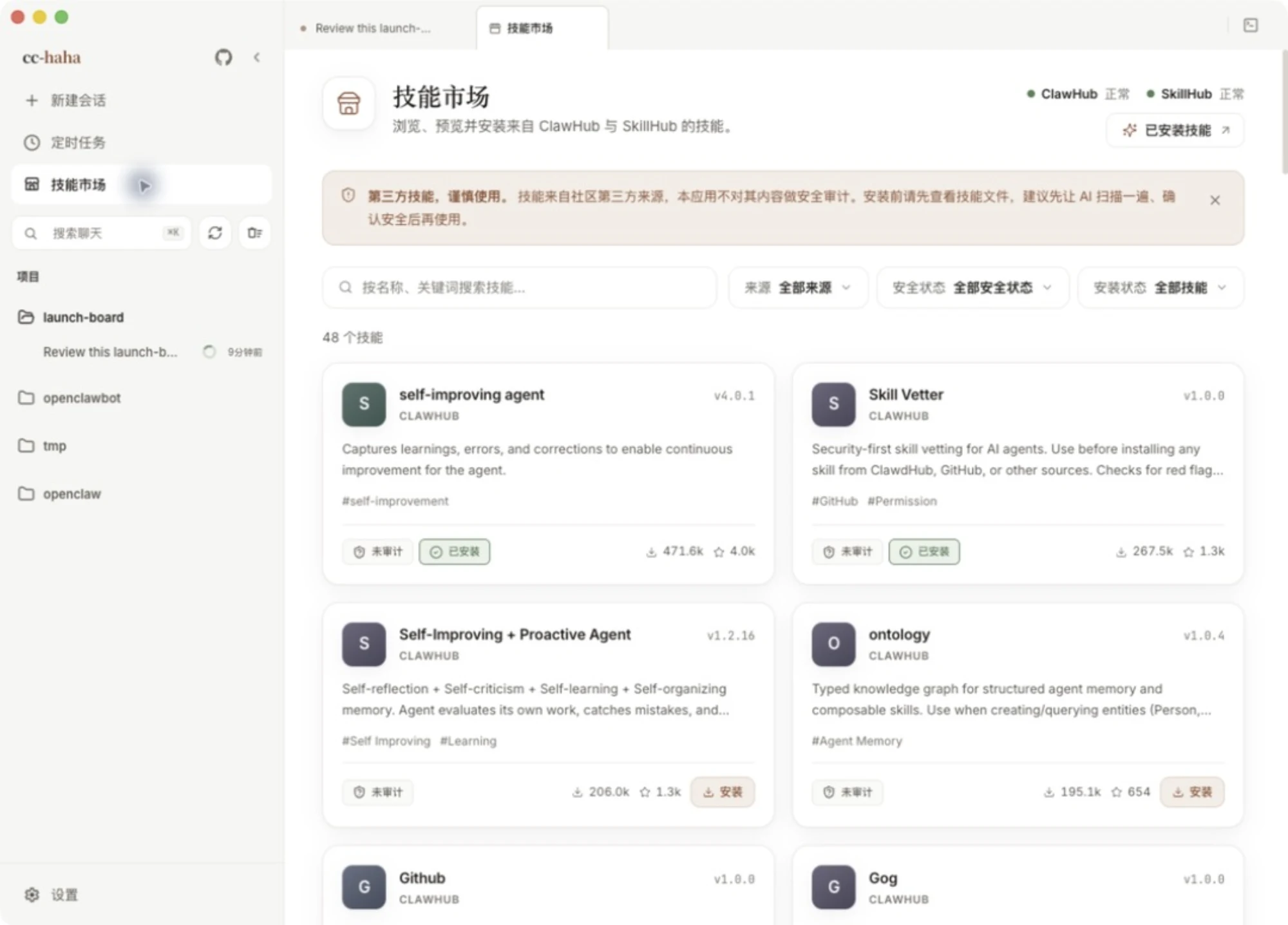Viewport: 1288px width, 925px height.
Task: Click the self-improving agent avatar icon
Action: (x=364, y=405)
